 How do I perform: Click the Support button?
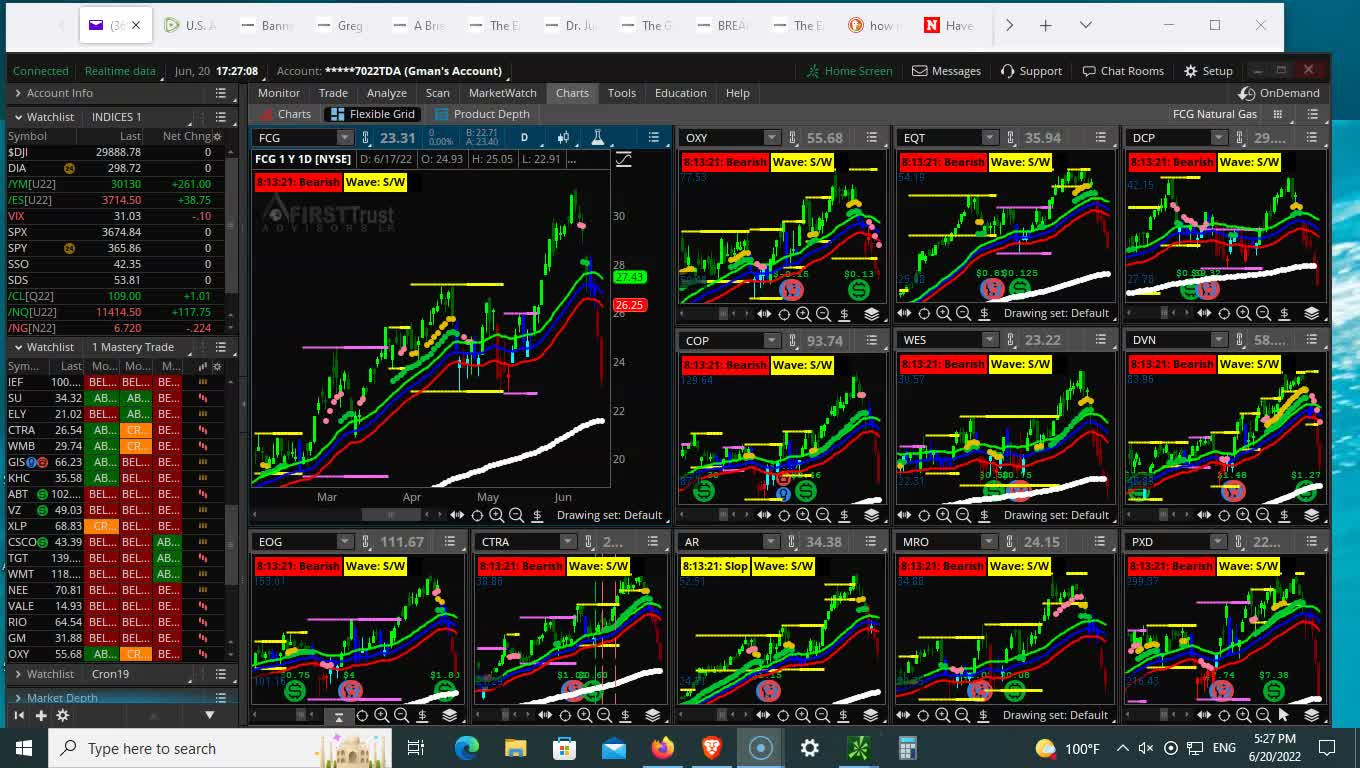coord(1031,71)
